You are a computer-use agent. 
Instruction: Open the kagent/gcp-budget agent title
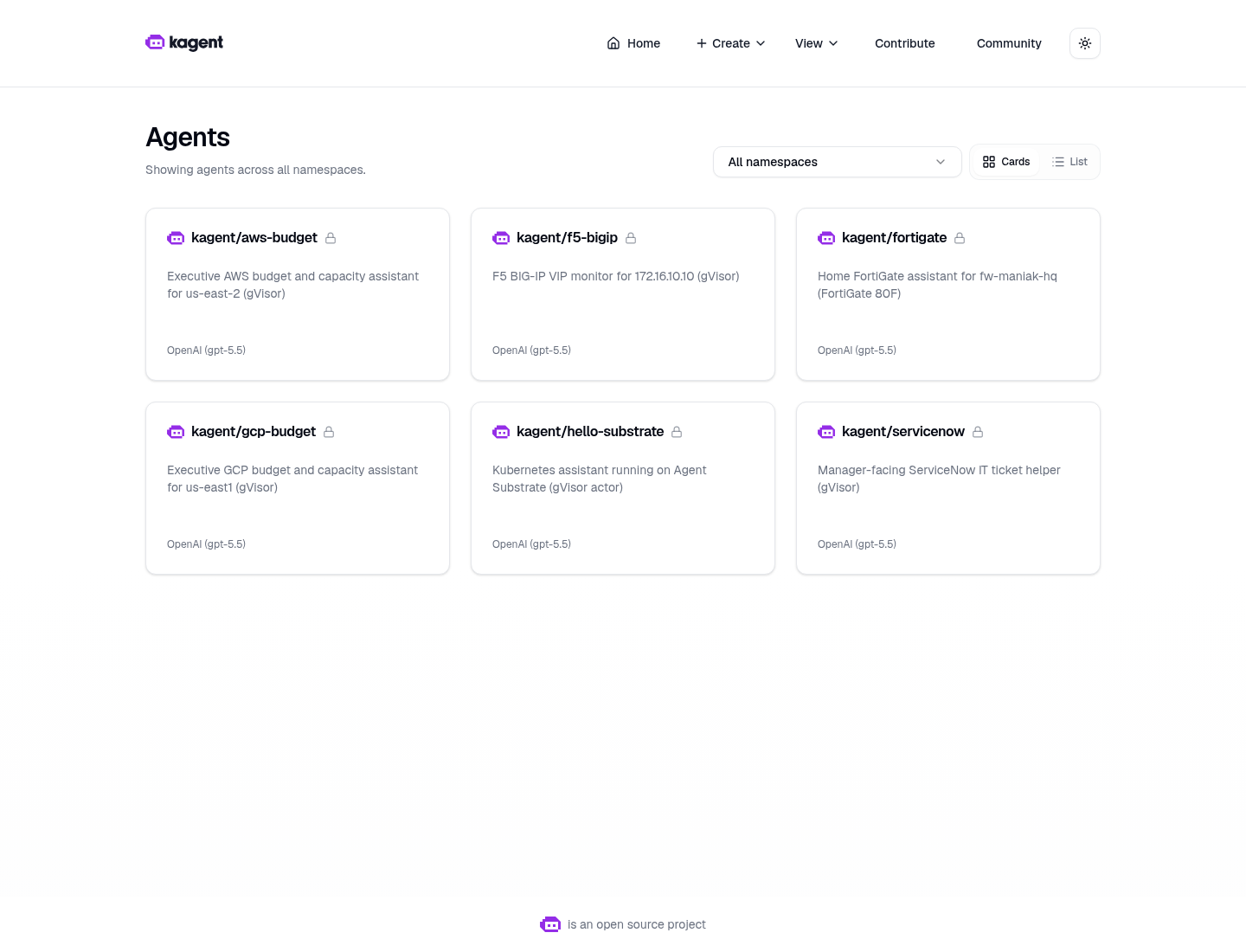click(254, 432)
